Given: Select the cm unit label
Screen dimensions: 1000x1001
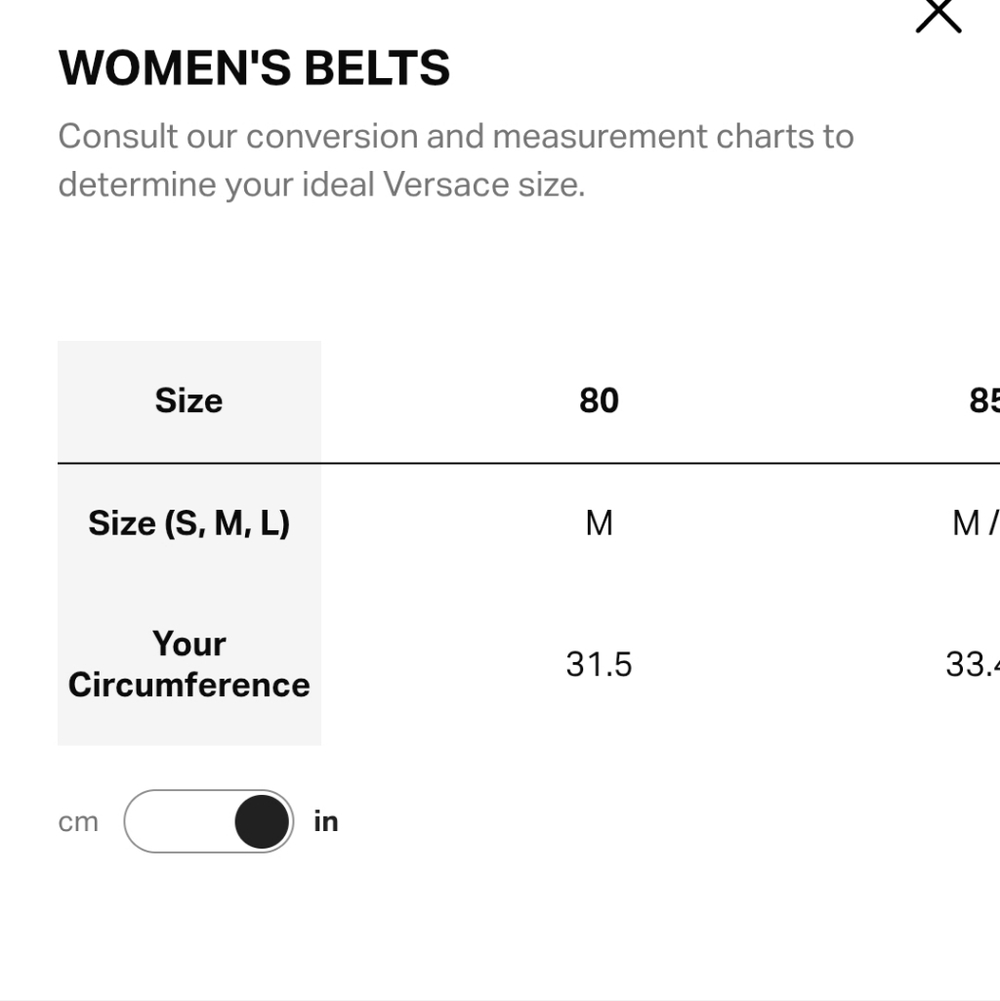Looking at the screenshot, I should click(78, 822).
